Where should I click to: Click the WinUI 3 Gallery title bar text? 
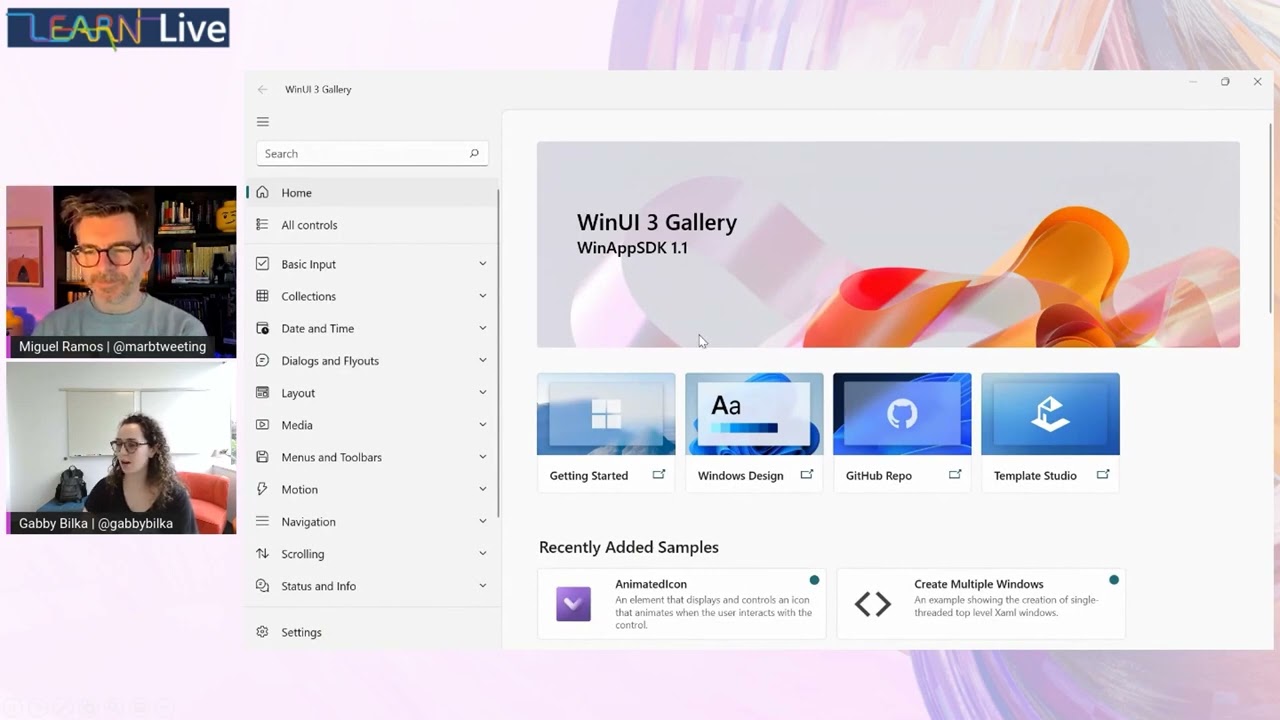318,89
